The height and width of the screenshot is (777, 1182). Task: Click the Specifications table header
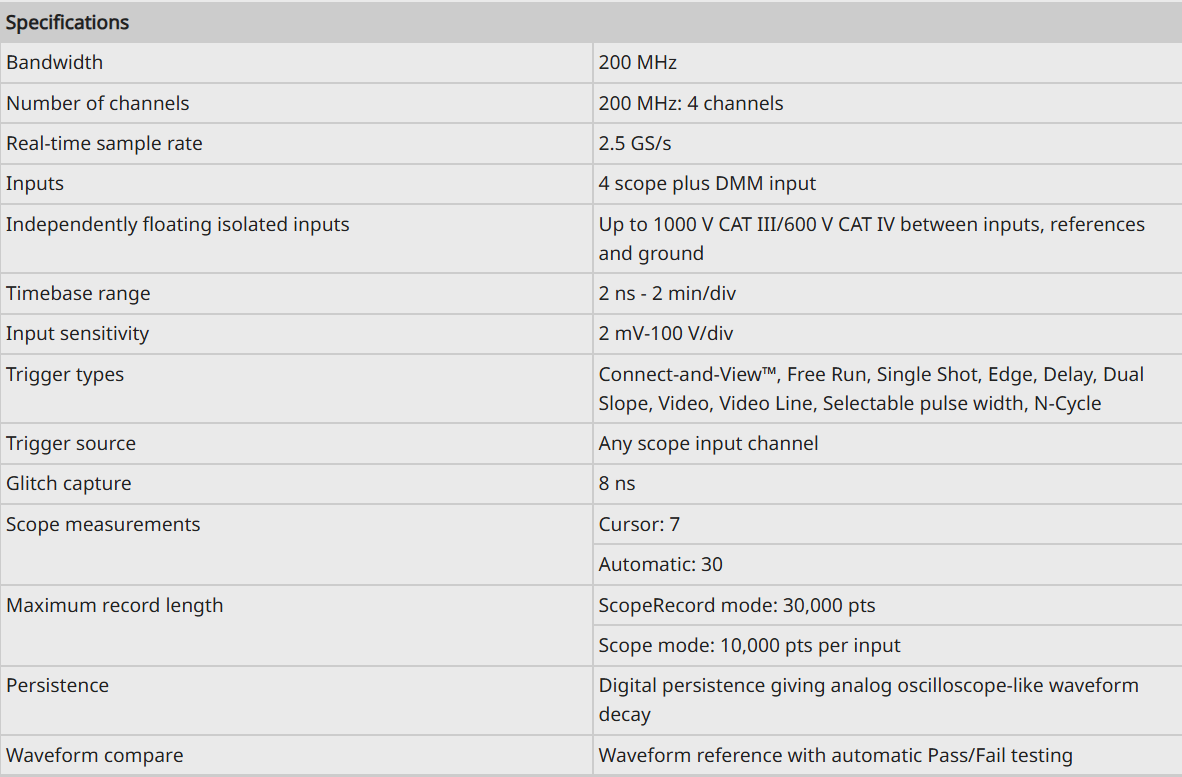click(x=591, y=22)
